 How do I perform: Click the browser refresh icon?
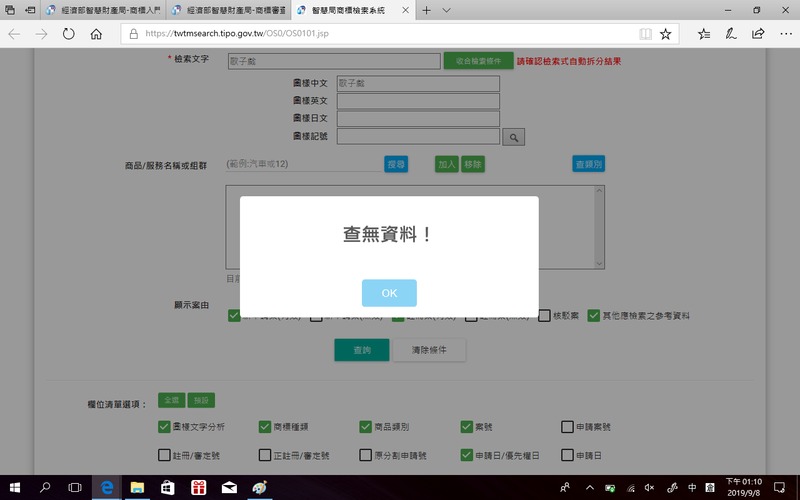tap(68, 33)
